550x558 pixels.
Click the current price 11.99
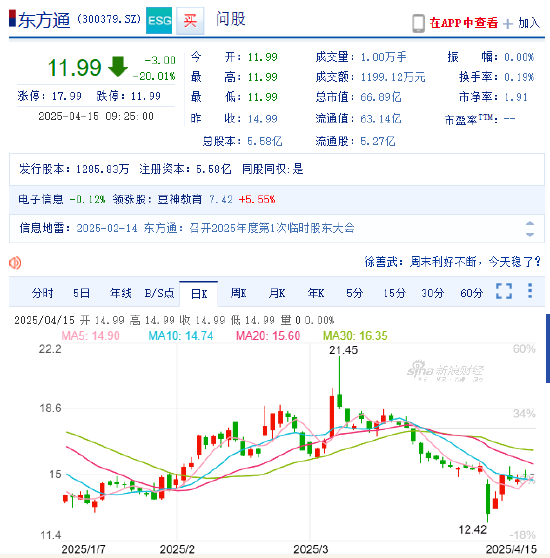pos(75,67)
